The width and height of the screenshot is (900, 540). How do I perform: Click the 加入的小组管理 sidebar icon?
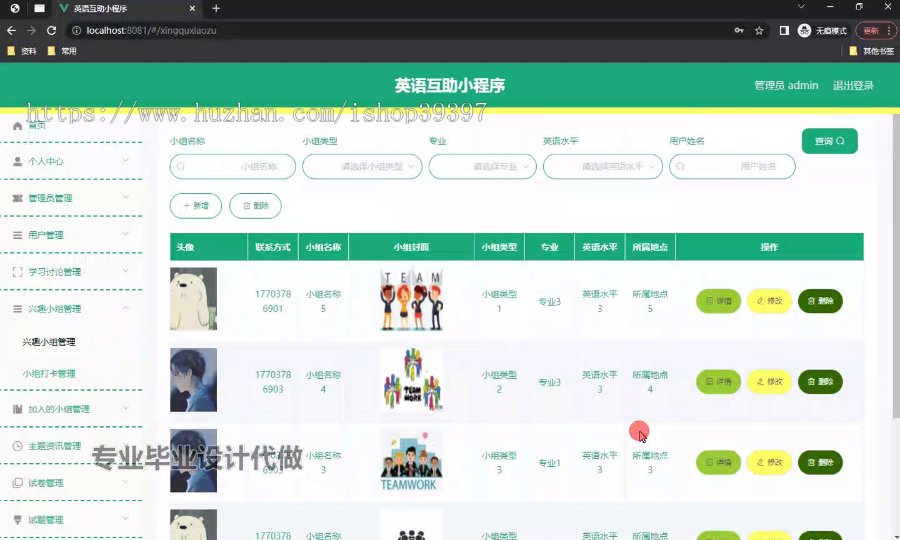click(x=17, y=409)
